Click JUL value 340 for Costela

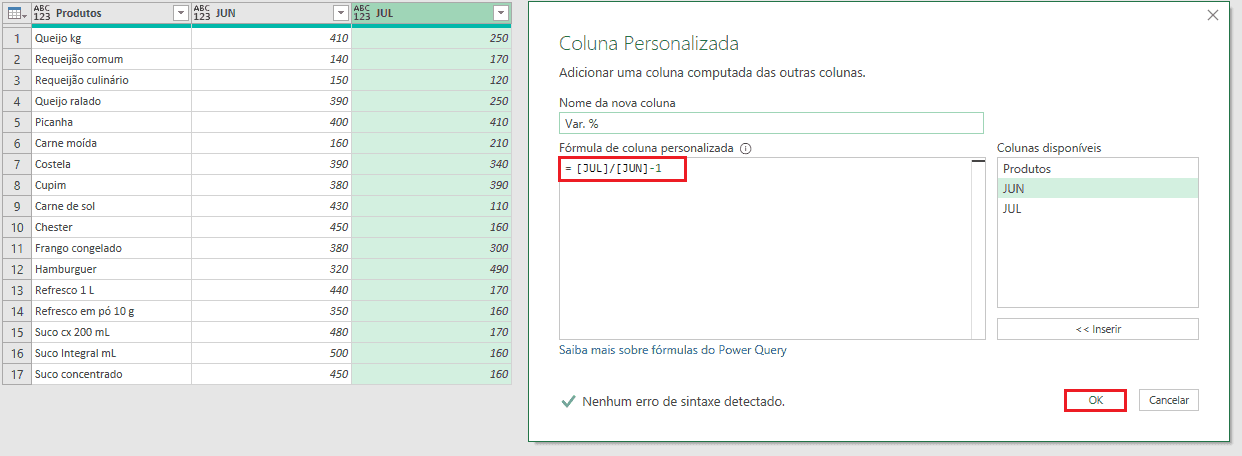pyautogui.click(x=431, y=164)
